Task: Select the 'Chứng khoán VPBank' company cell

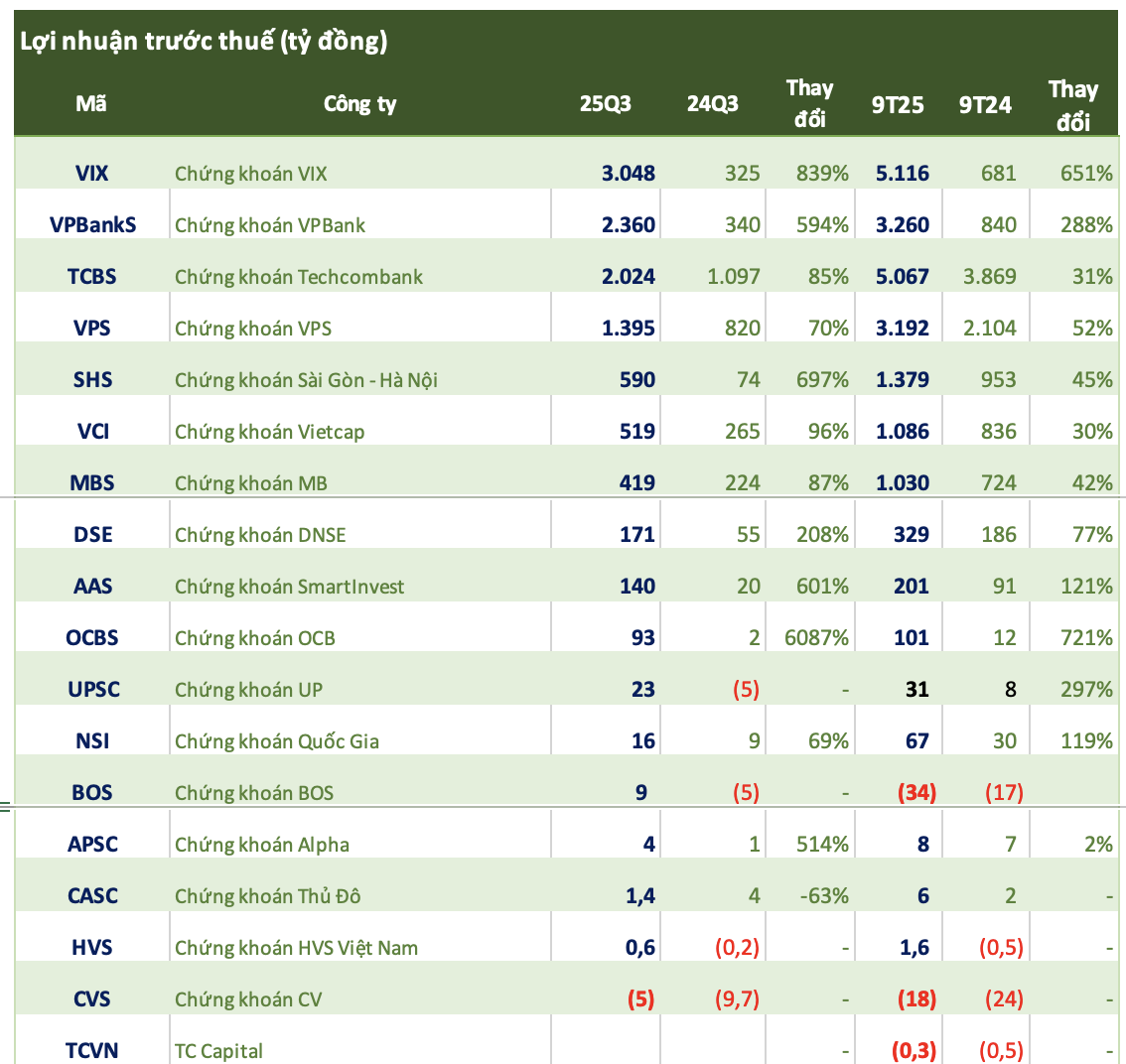Action: (x=270, y=225)
